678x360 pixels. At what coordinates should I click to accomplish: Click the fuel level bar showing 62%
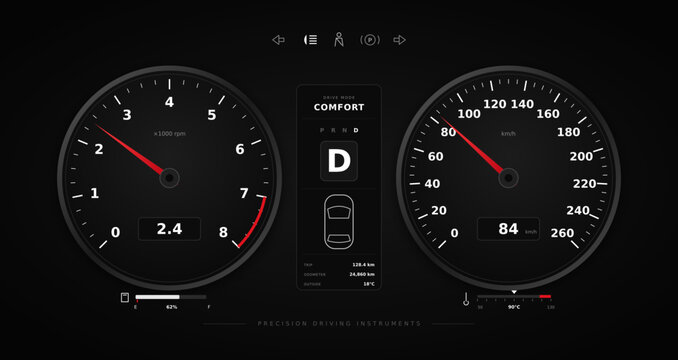(171, 297)
